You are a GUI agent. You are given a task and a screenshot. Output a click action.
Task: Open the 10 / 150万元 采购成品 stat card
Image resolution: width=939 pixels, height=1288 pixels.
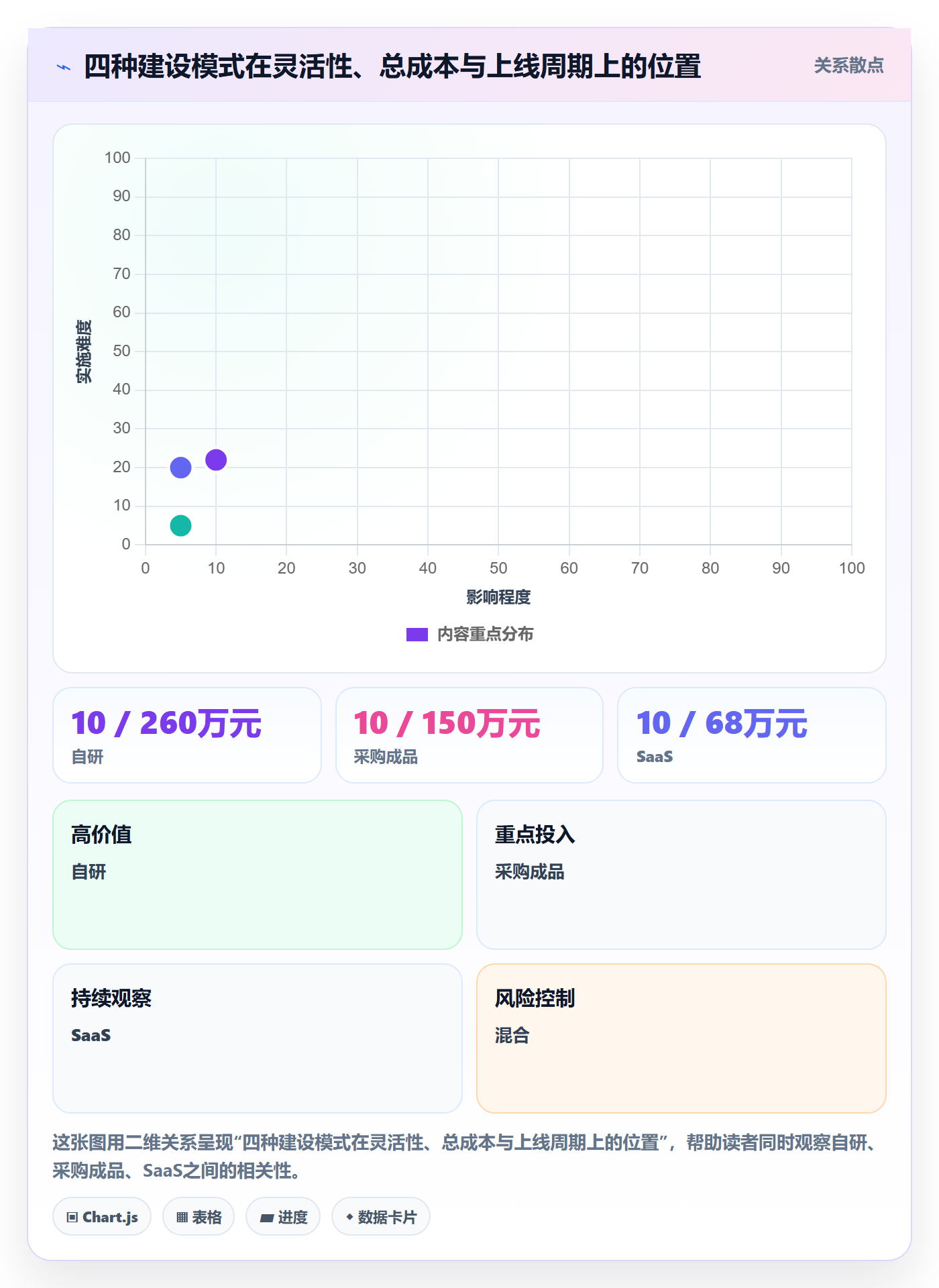pyautogui.click(x=469, y=735)
